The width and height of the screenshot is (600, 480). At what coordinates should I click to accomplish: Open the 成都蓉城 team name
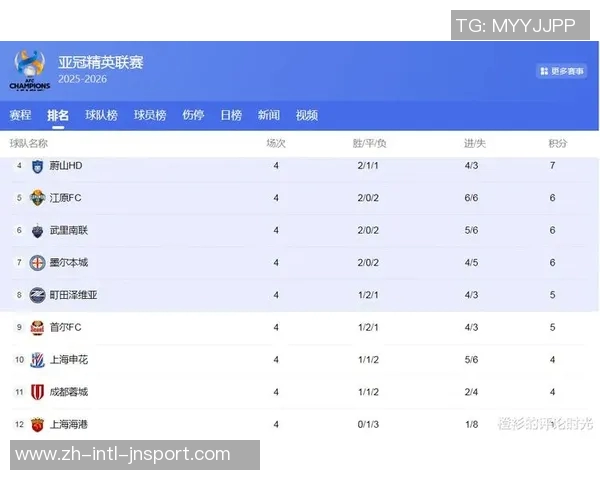pyautogui.click(x=69, y=392)
